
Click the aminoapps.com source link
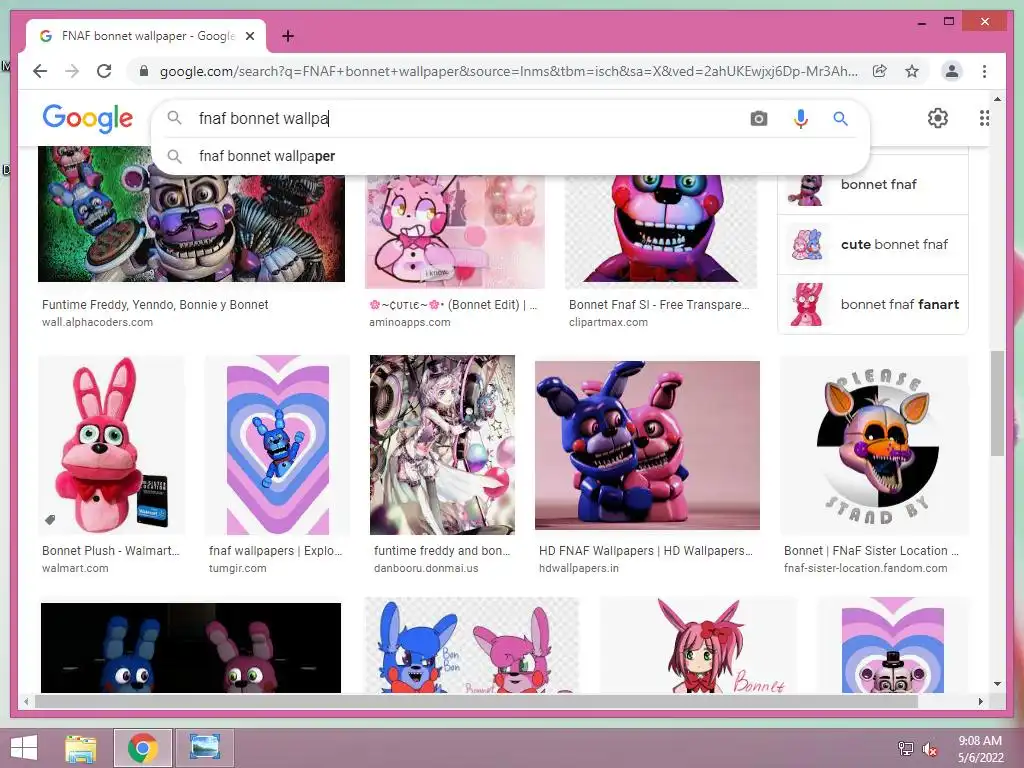click(x=409, y=322)
